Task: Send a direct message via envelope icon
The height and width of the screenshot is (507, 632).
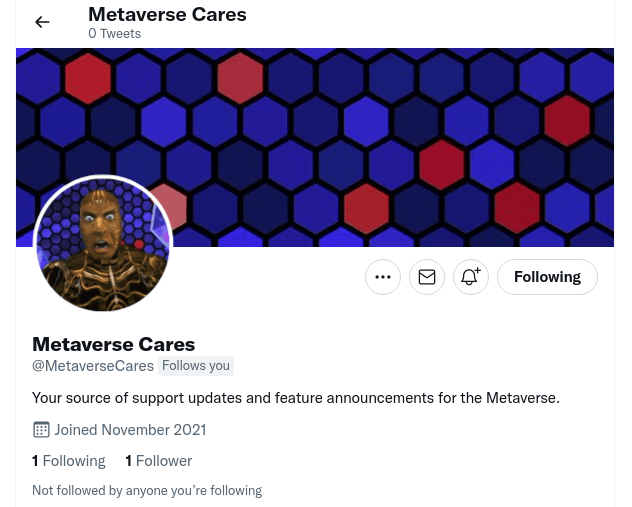Action: [x=426, y=277]
